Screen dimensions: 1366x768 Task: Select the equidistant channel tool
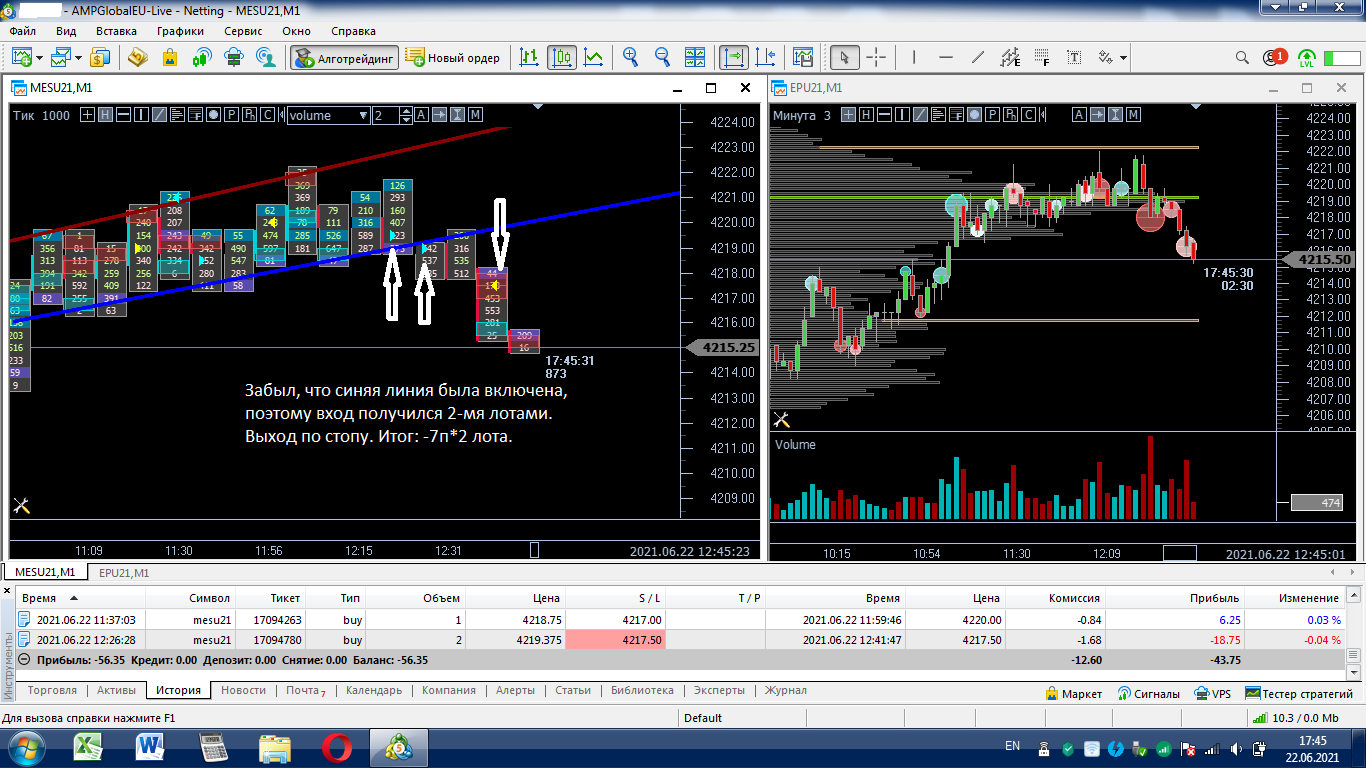(1010, 57)
